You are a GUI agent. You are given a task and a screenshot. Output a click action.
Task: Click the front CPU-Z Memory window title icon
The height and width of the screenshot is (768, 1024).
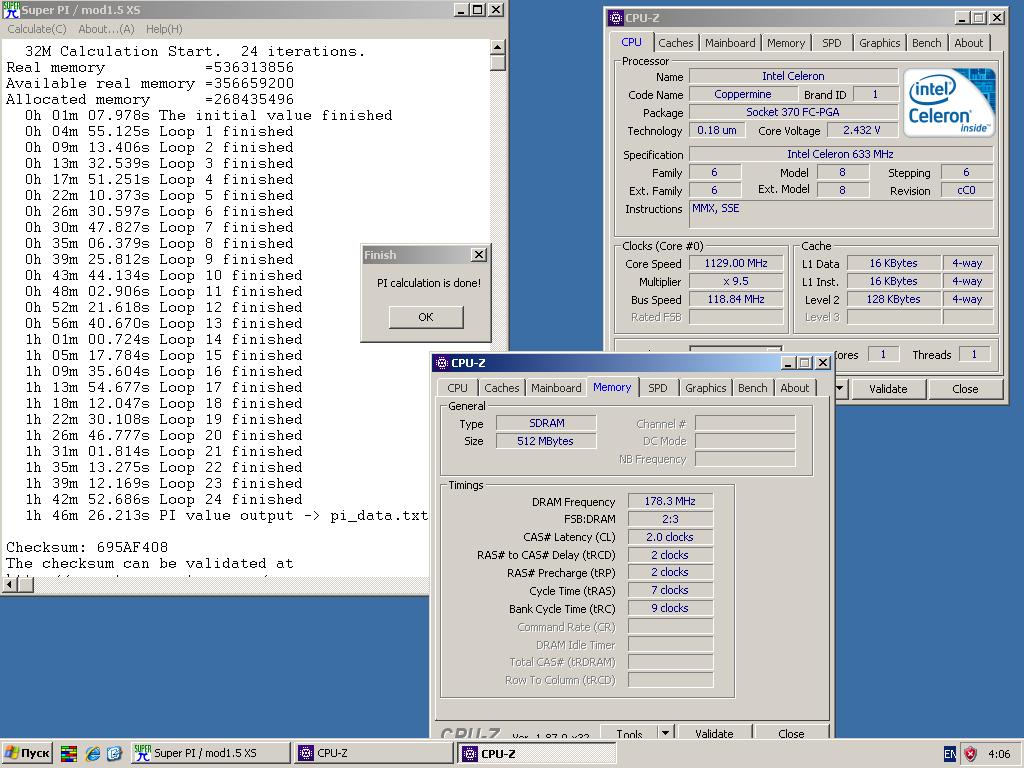[x=441, y=362]
